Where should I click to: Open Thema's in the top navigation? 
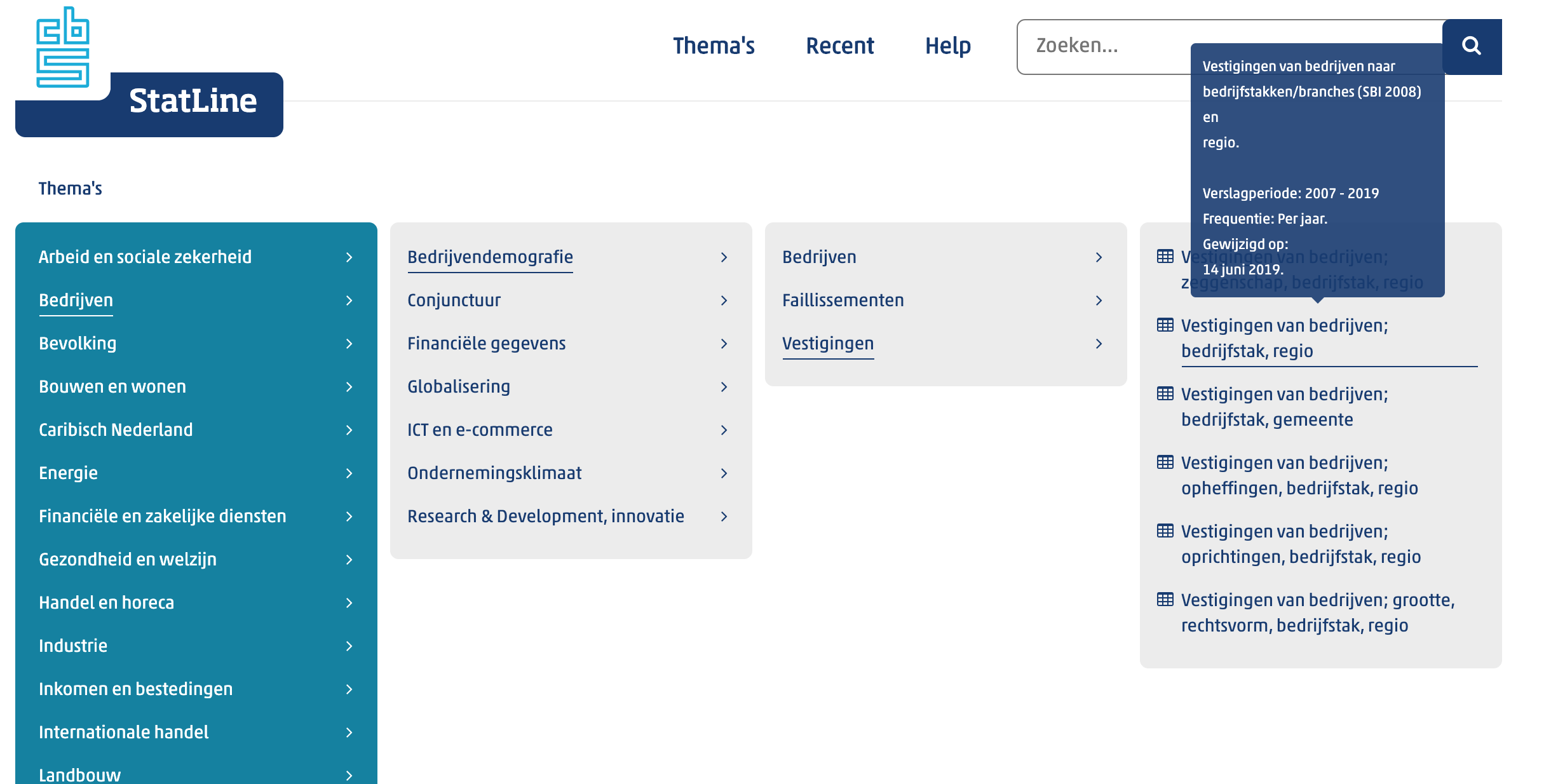714,46
